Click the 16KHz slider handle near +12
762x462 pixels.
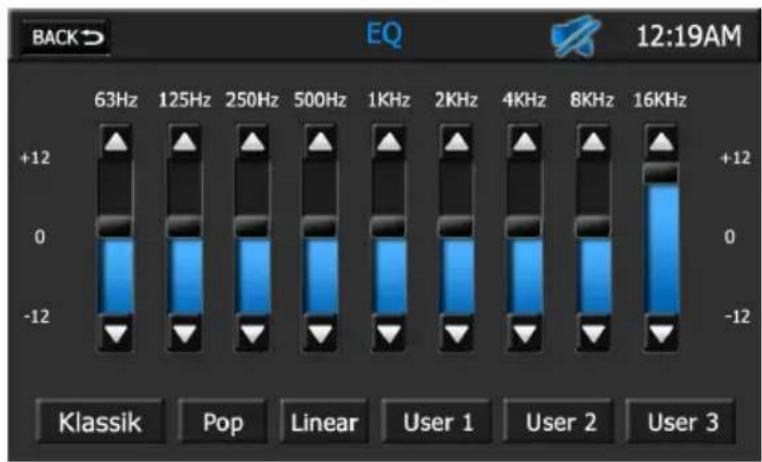[661, 174]
